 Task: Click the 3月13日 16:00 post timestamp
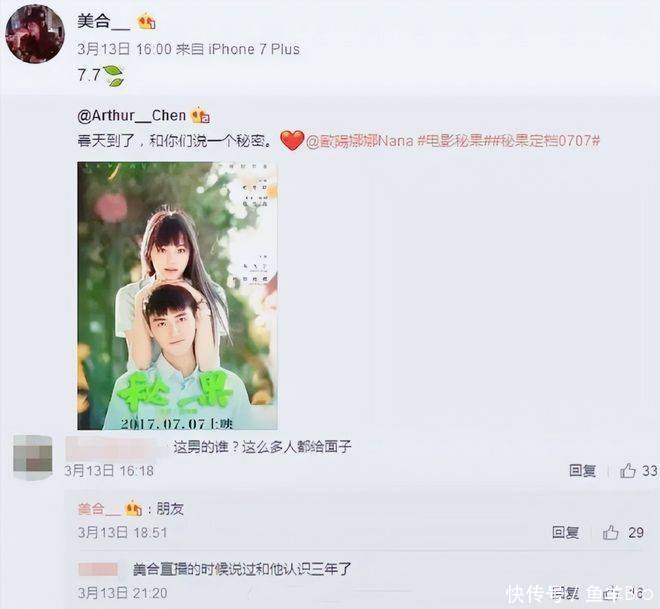[x=125, y=49]
